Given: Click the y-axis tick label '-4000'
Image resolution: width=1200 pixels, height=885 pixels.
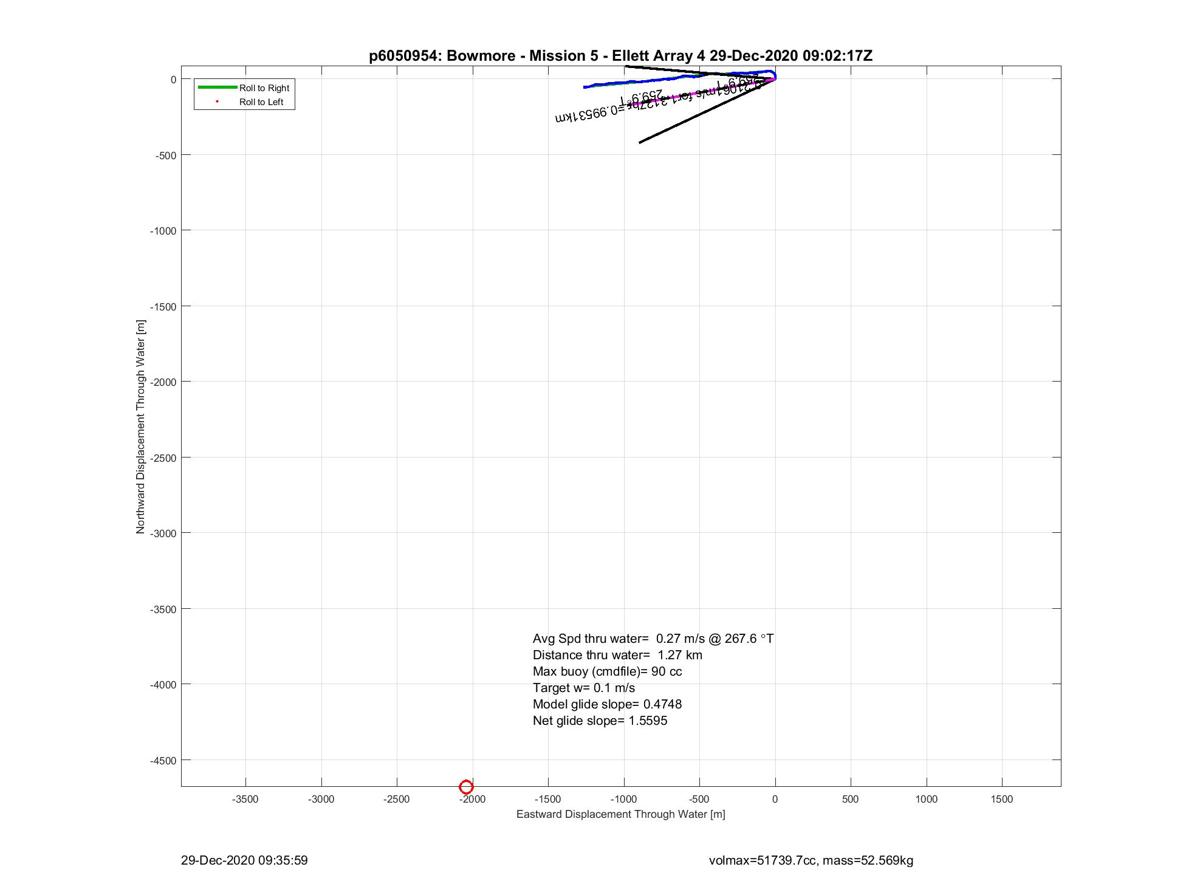Looking at the screenshot, I should [163, 685].
